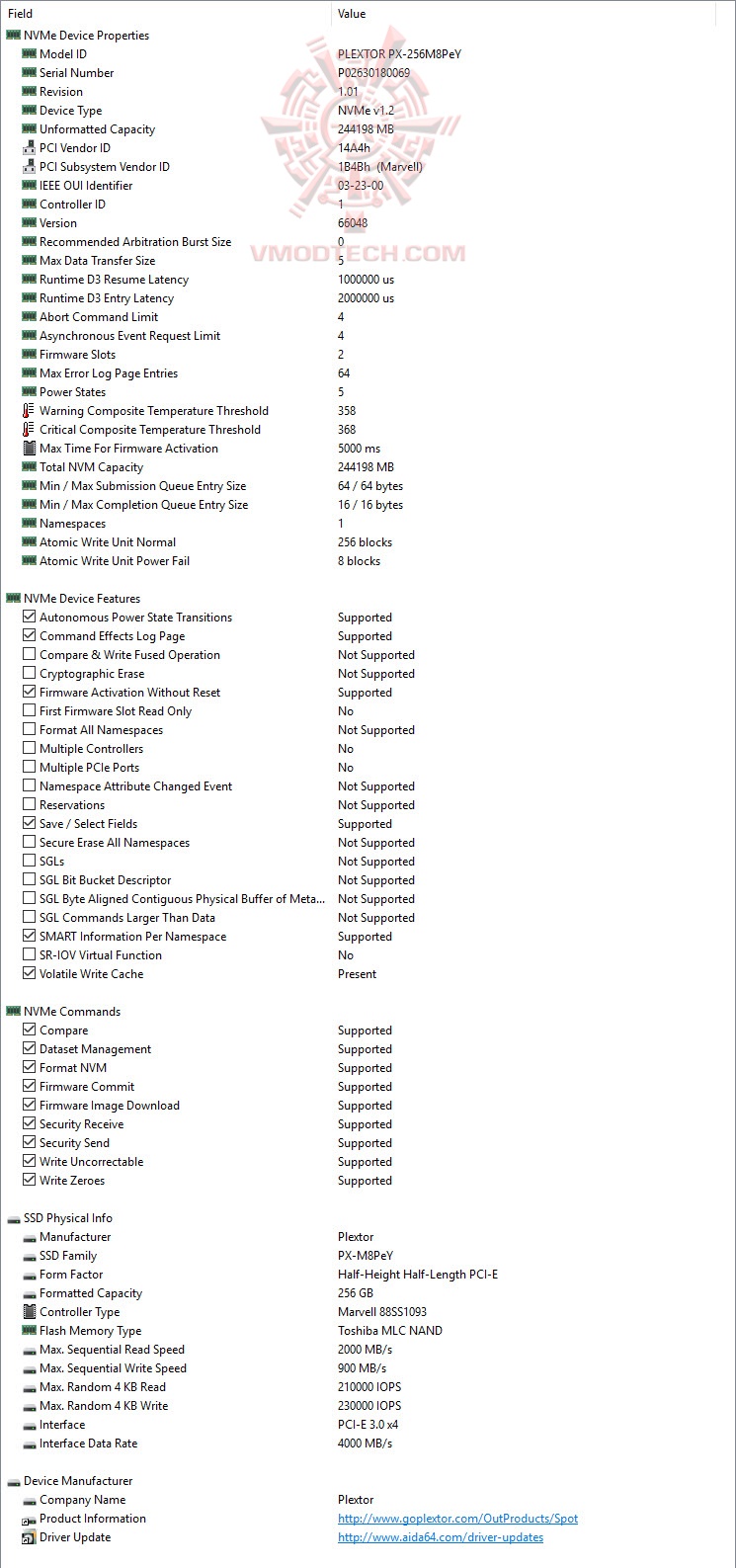Click the Product Information icon
Viewport: 736px width, 1568px height.
pos(30,1519)
